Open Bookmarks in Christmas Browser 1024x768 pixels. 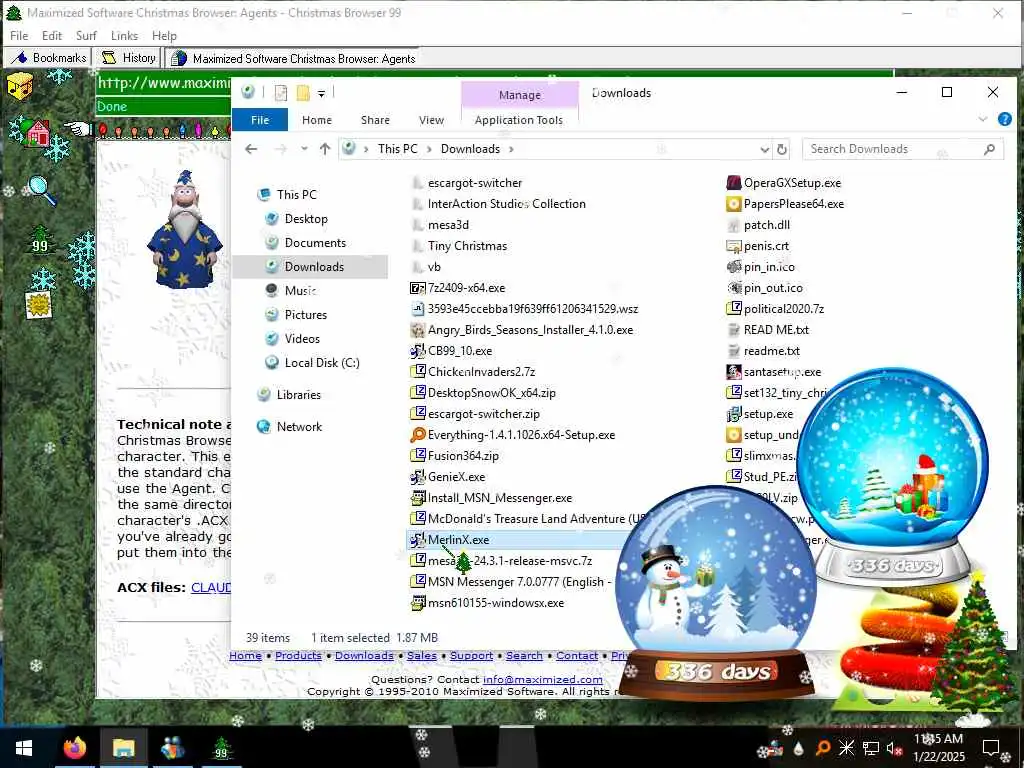(x=49, y=58)
